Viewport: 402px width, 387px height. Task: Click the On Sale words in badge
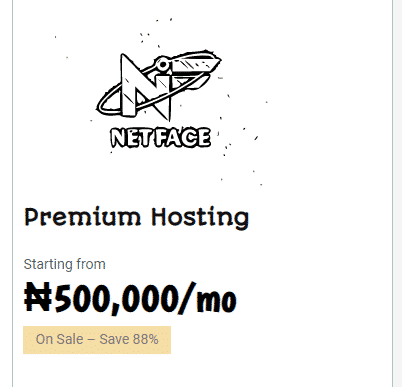click(60, 339)
